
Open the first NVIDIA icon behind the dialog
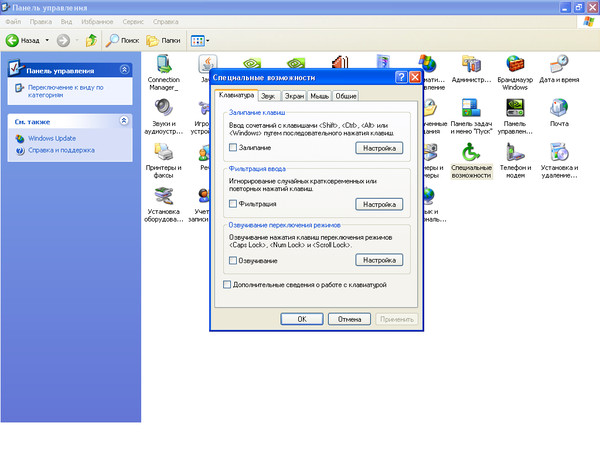pyautogui.click(x=252, y=63)
